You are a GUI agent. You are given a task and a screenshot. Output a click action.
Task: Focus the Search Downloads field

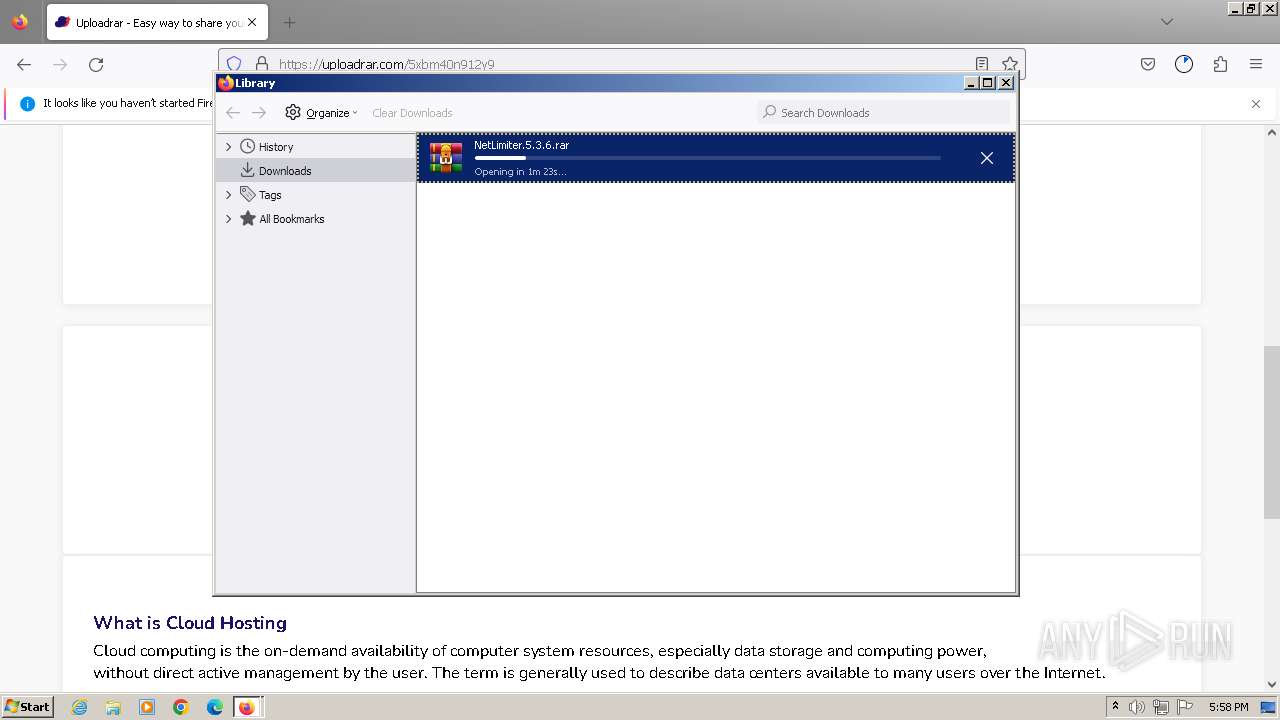(884, 112)
